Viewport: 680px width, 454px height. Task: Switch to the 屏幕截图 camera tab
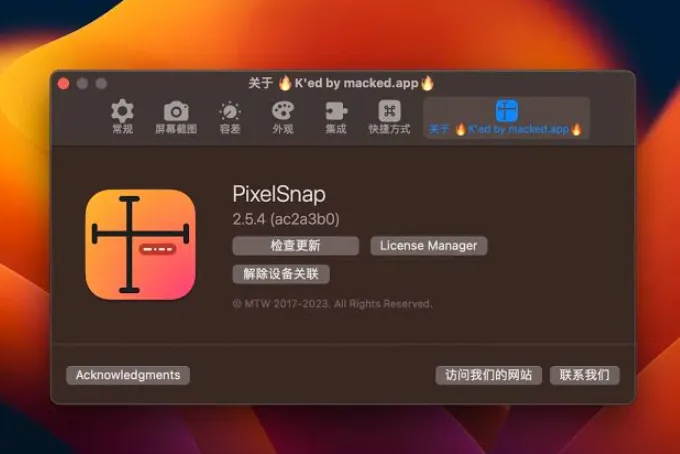(x=176, y=117)
